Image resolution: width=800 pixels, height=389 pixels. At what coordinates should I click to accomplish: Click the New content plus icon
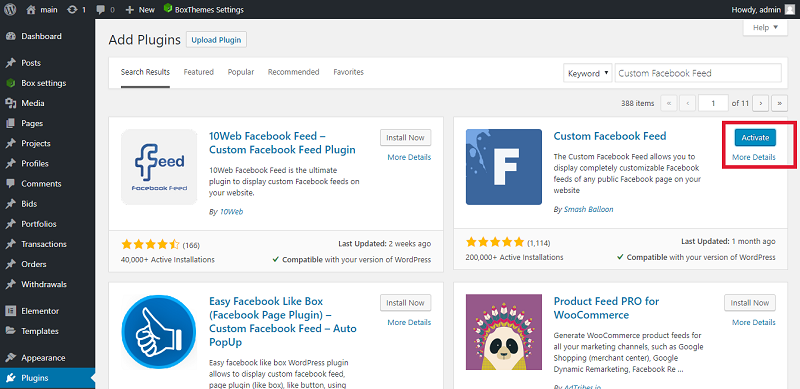pyautogui.click(x=130, y=10)
